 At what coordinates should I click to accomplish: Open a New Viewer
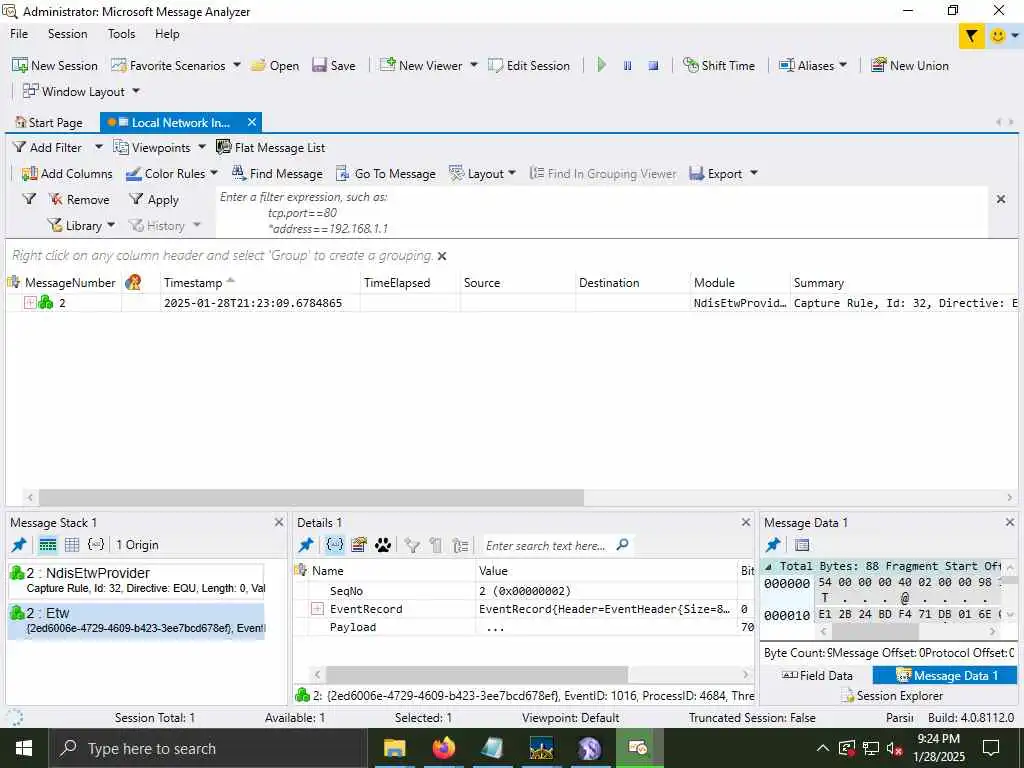(x=421, y=65)
